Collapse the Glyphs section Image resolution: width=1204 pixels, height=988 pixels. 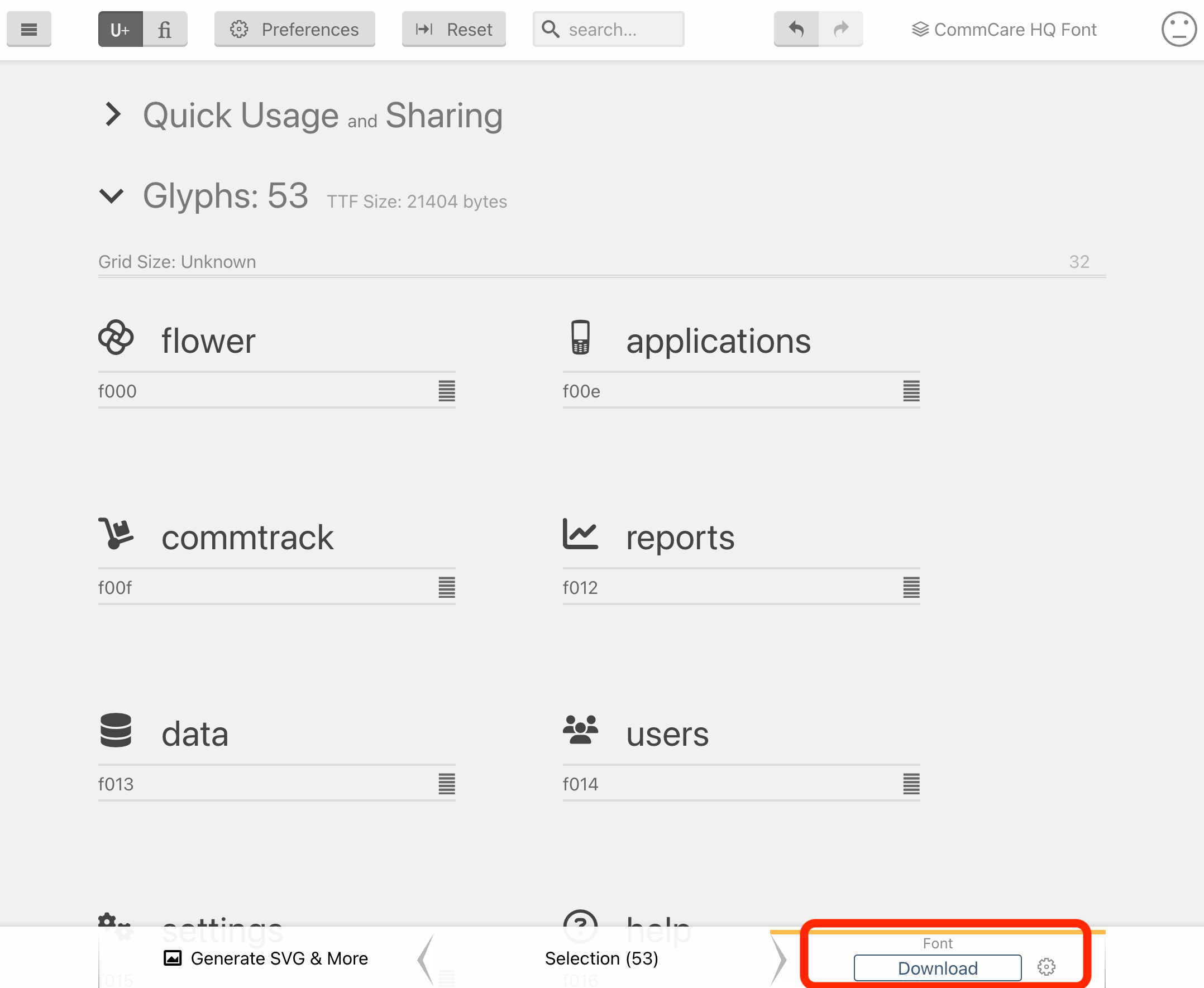pyautogui.click(x=112, y=196)
